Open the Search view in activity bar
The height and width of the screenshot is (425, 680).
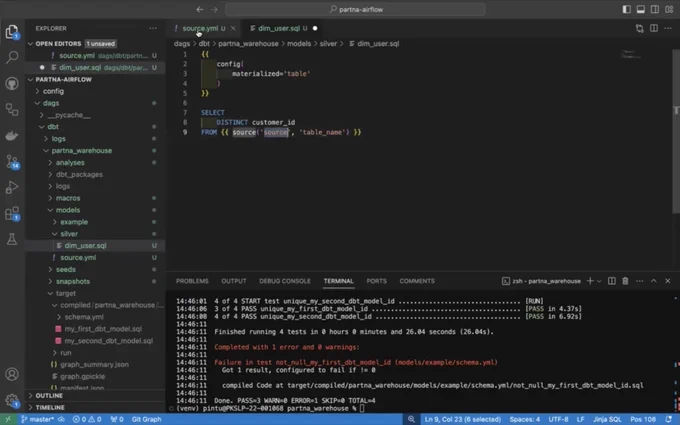(12, 57)
